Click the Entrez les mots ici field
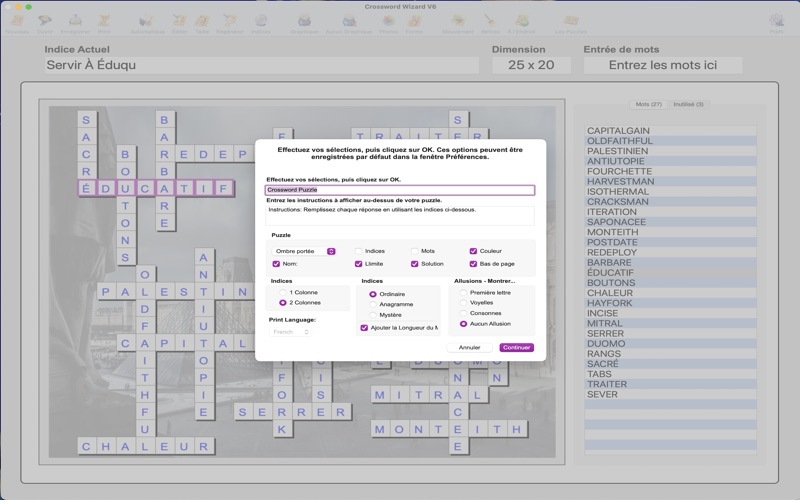 (x=663, y=65)
